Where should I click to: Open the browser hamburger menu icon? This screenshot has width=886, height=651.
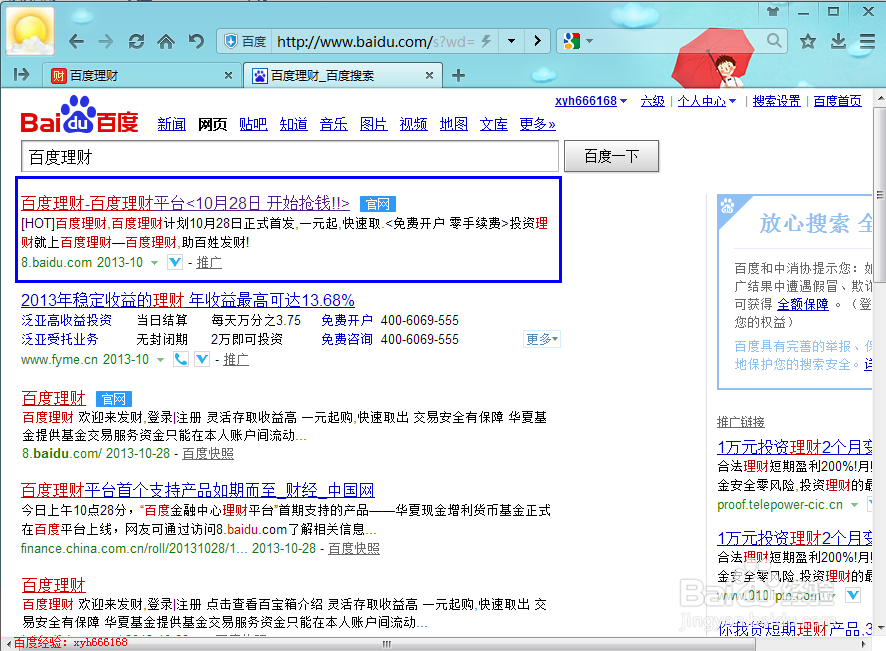pos(866,42)
